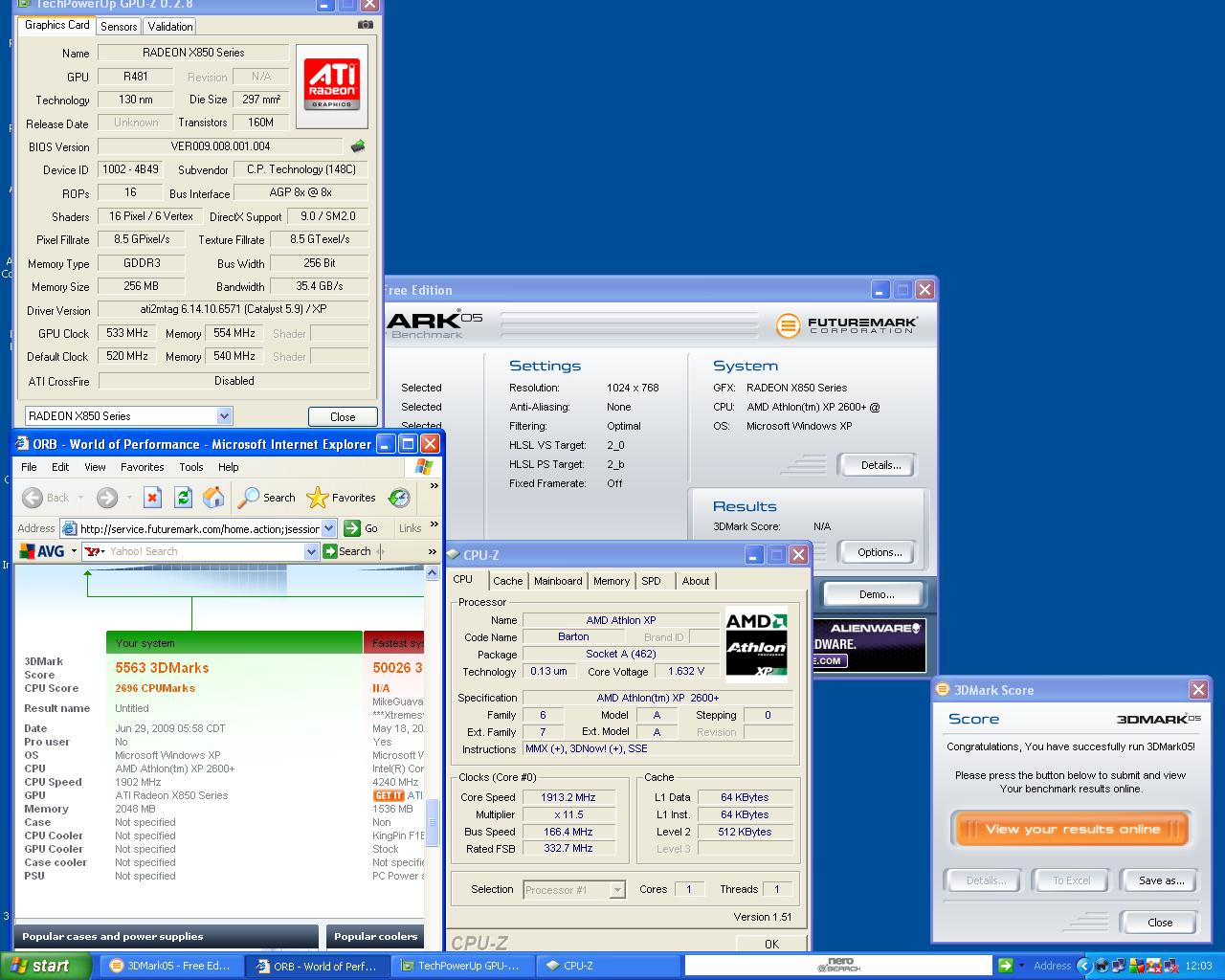Click the AVG logo in the IE toolbar
The width and height of the screenshot is (1225, 980).
pos(42,551)
